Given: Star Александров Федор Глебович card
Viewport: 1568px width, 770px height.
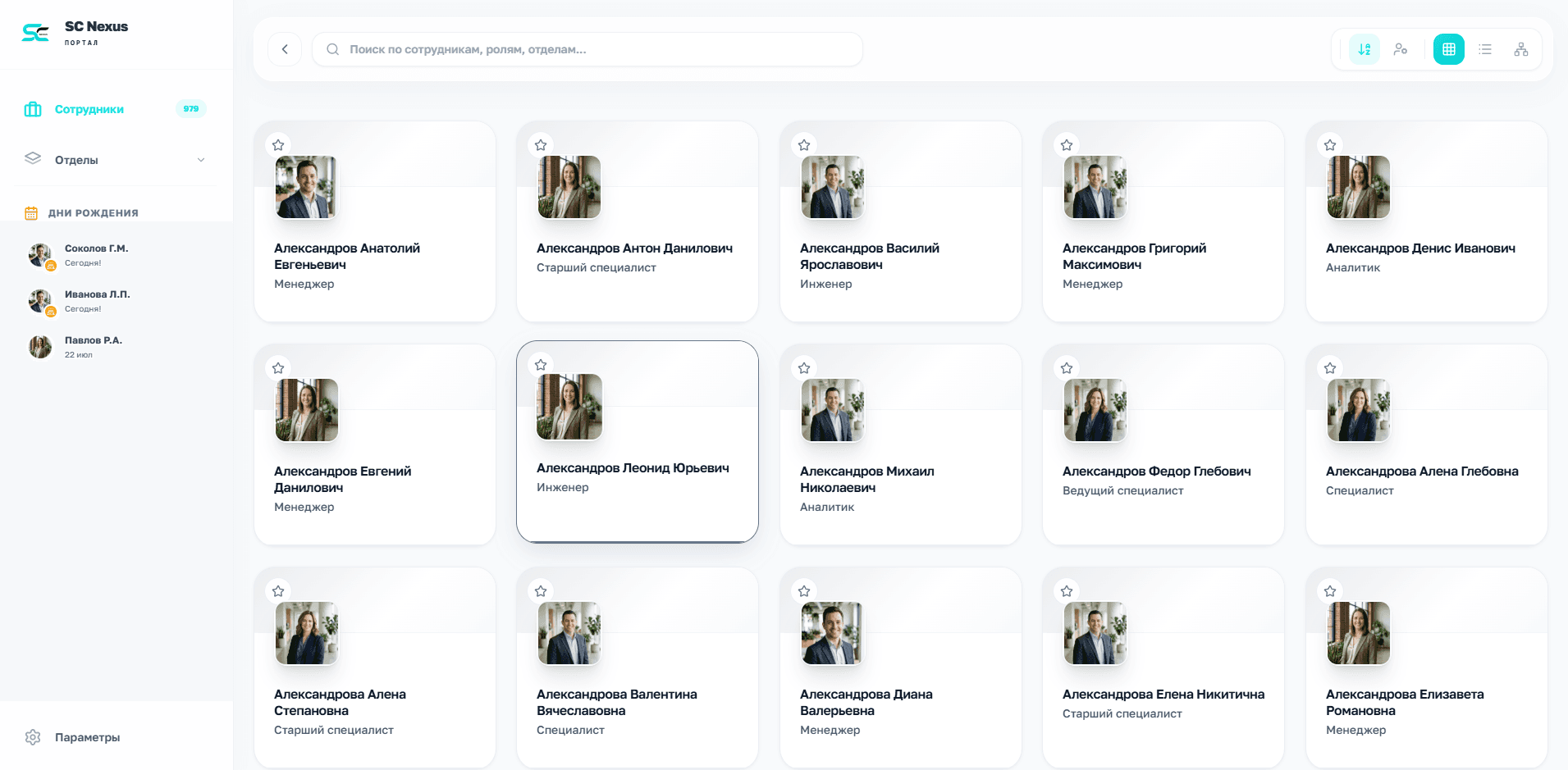Looking at the screenshot, I should tap(1067, 368).
